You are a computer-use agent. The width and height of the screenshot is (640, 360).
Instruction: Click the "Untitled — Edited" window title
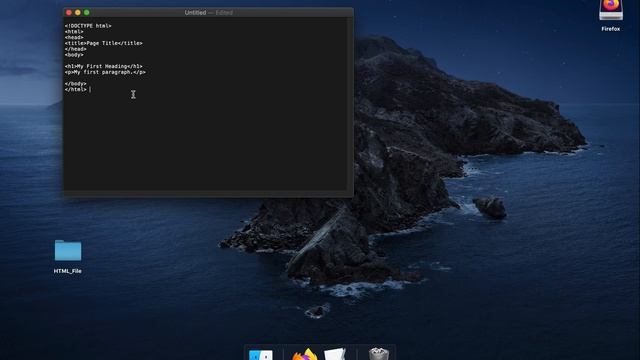pyautogui.click(x=209, y=13)
